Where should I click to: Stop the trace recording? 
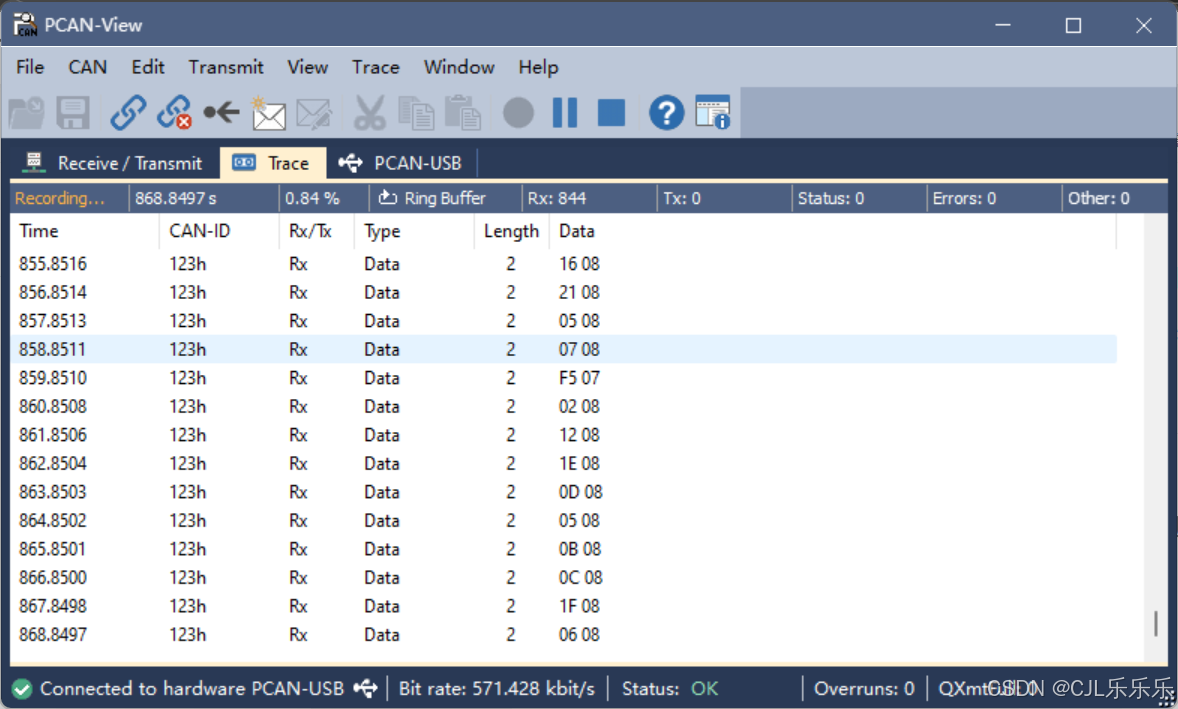pos(612,113)
